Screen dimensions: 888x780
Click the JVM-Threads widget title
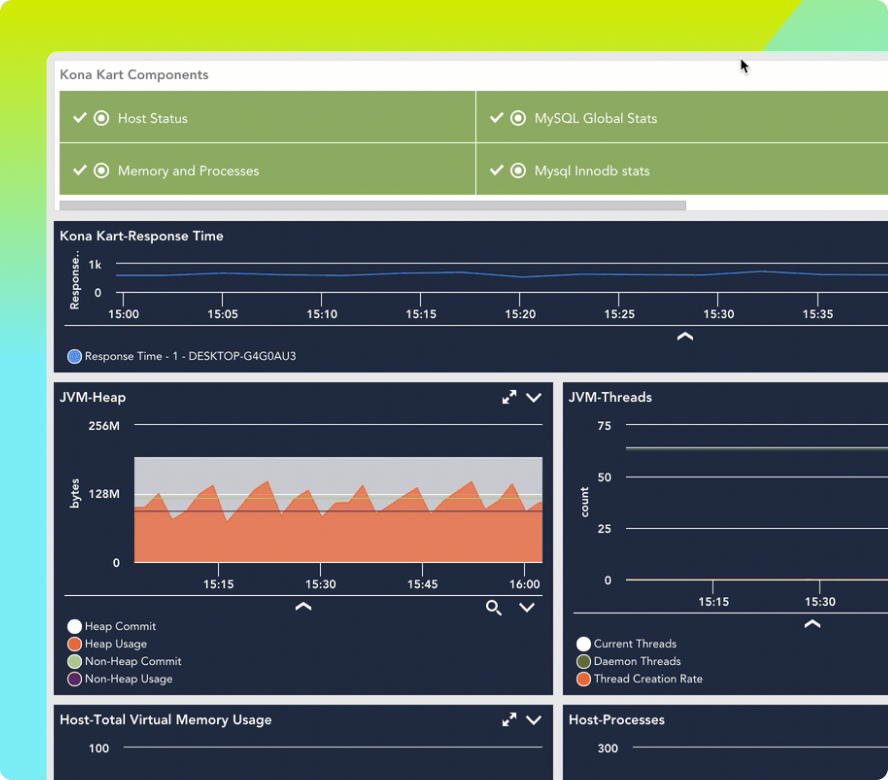point(610,398)
